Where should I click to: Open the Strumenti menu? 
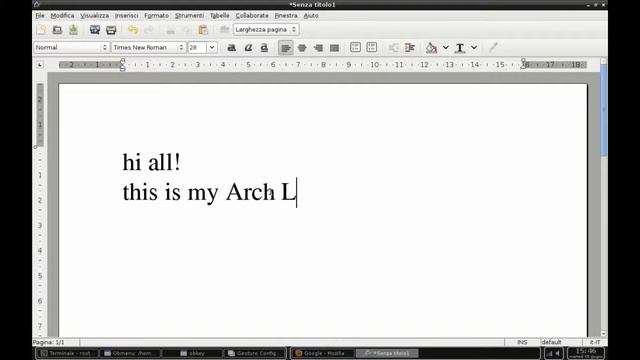tap(189, 16)
